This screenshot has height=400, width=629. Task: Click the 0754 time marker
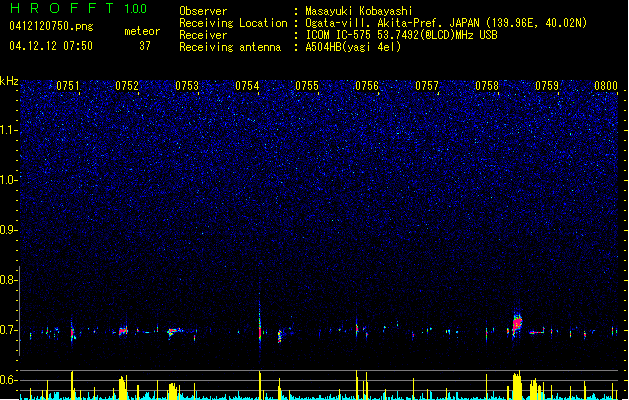[247, 86]
